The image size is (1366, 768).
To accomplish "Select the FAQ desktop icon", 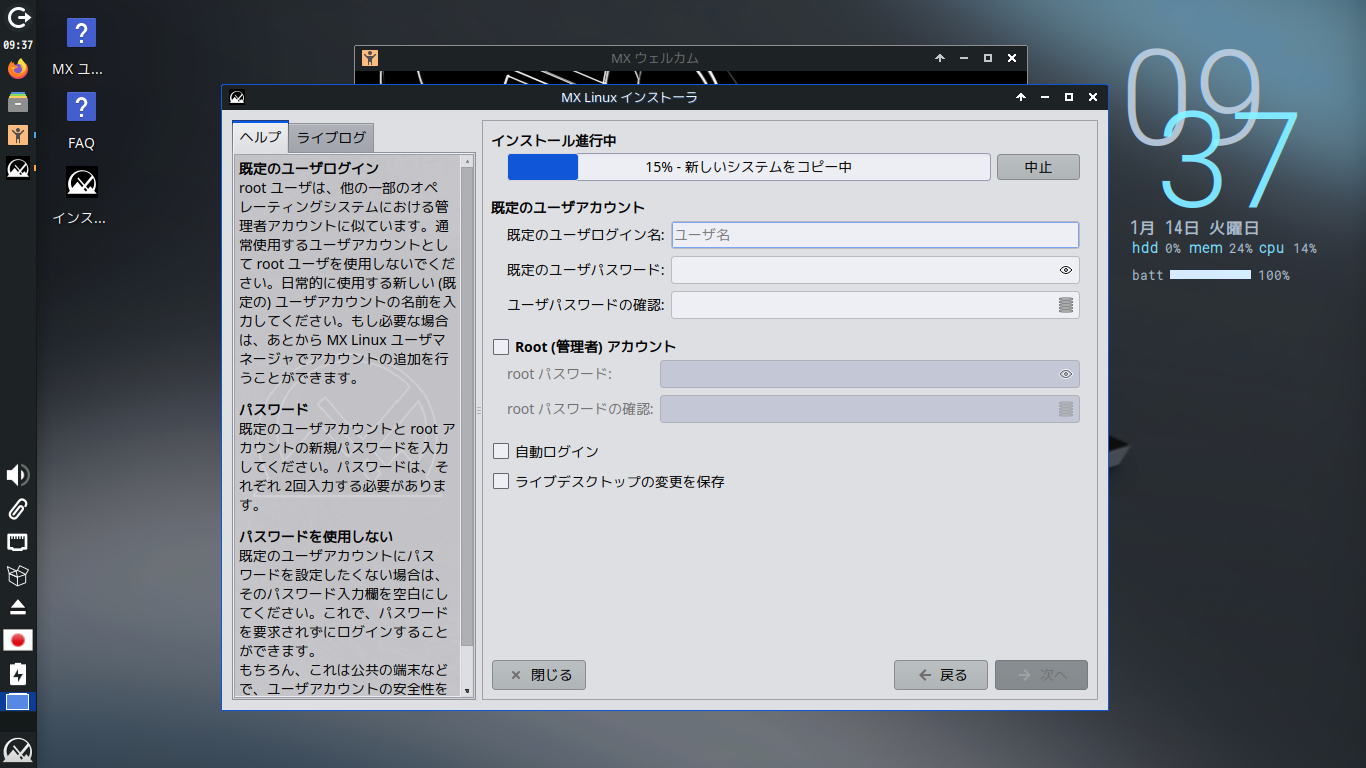I will (x=81, y=121).
